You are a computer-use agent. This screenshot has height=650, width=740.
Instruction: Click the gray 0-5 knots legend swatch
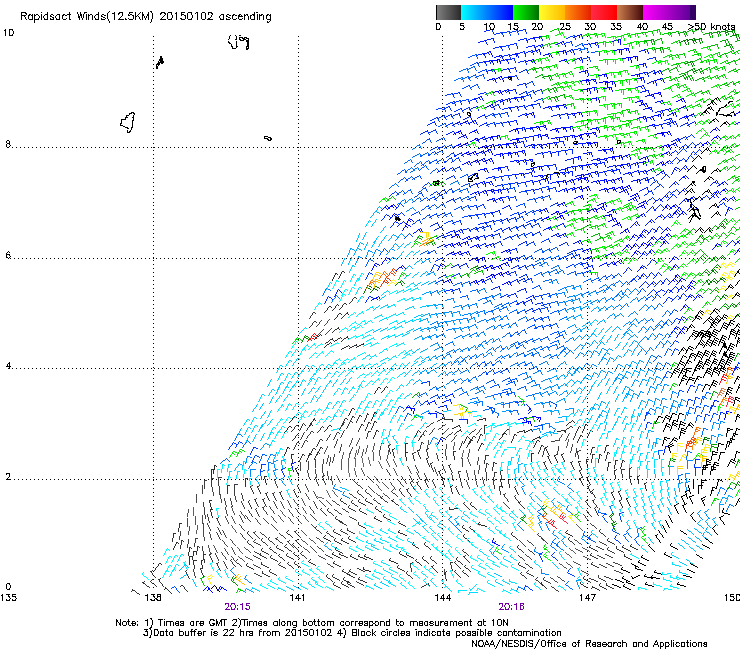coord(448,12)
